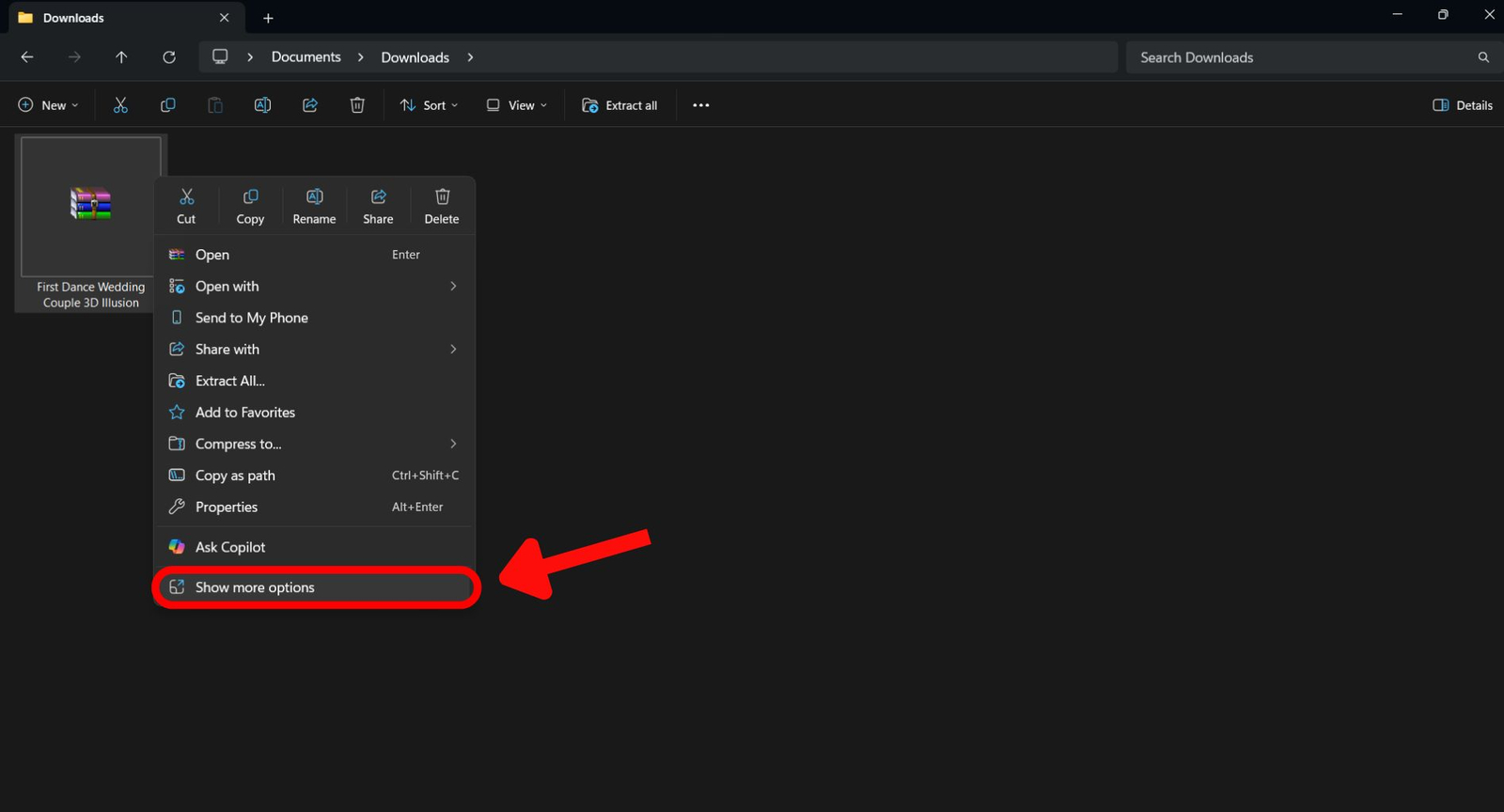Expand the Compress to... submenu
1504x812 pixels.
pyautogui.click(x=315, y=444)
